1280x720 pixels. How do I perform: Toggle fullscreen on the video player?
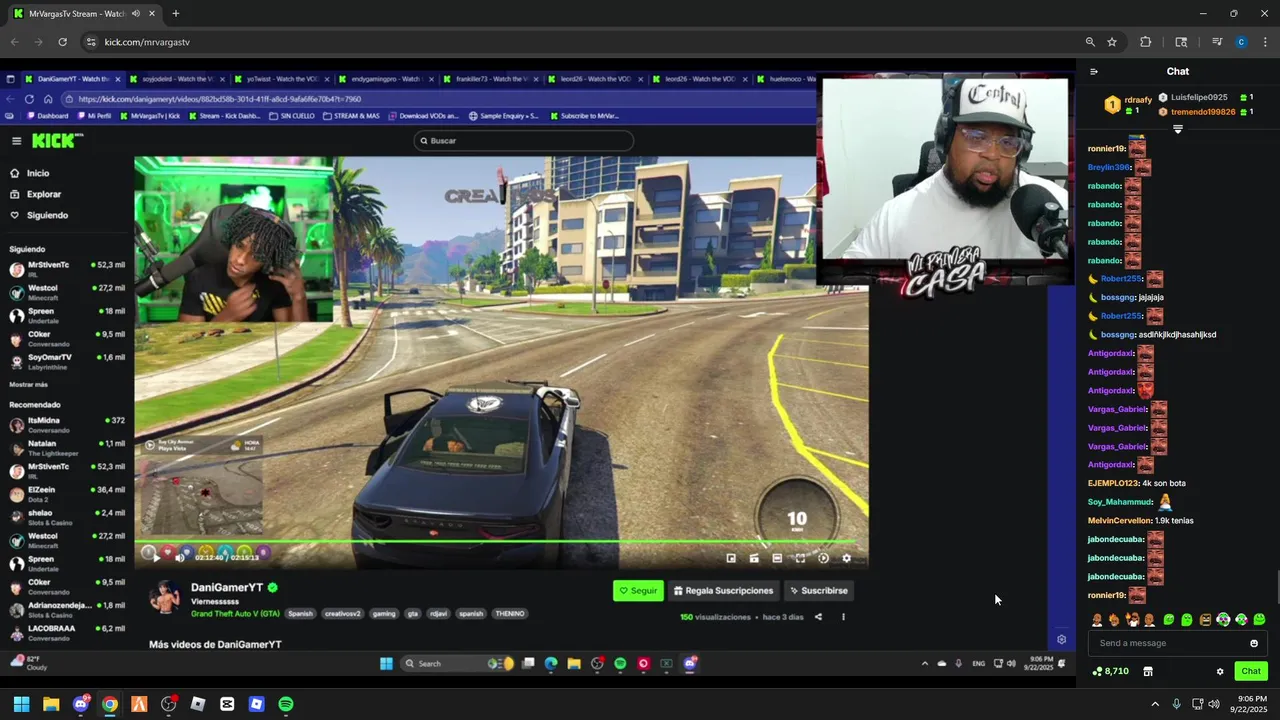click(800, 558)
